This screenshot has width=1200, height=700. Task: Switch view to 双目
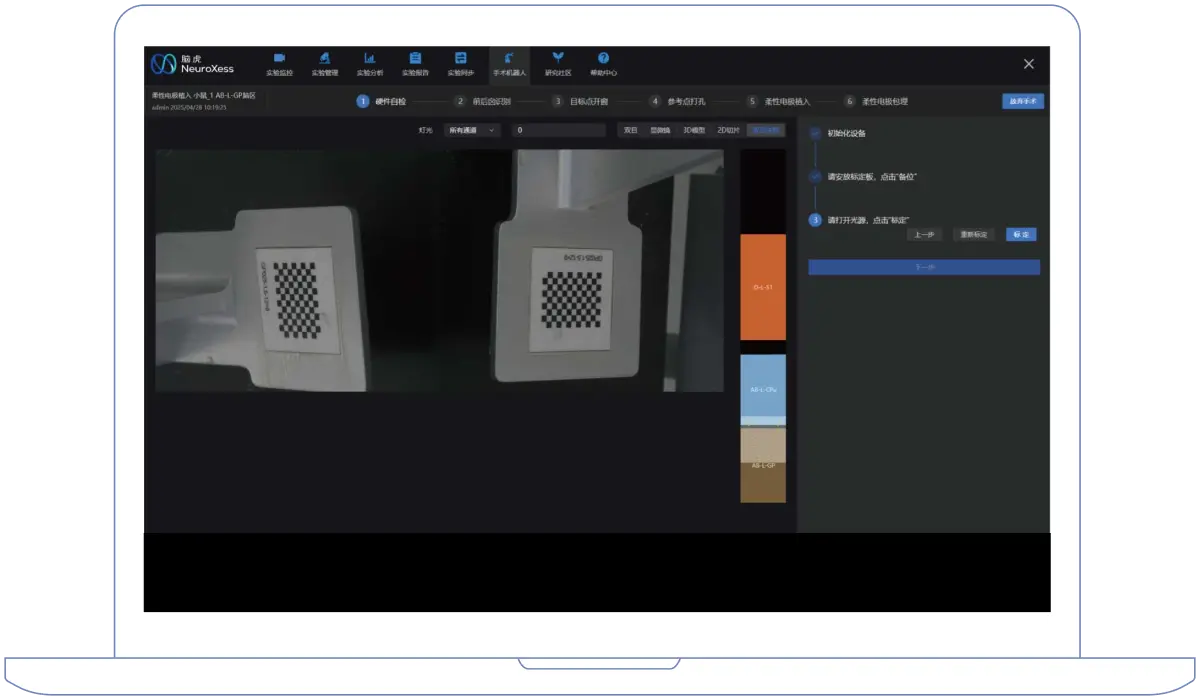pos(631,130)
